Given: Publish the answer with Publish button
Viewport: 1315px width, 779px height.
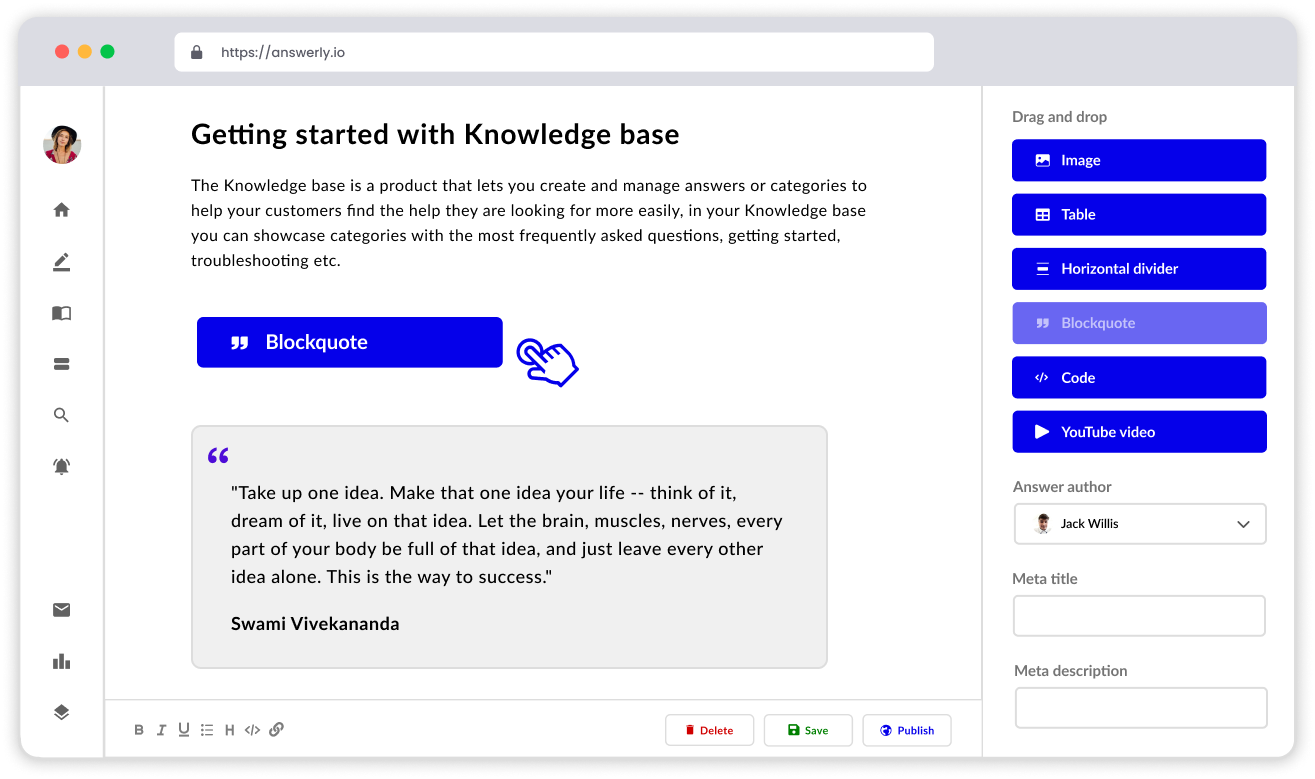Looking at the screenshot, I should point(907,730).
